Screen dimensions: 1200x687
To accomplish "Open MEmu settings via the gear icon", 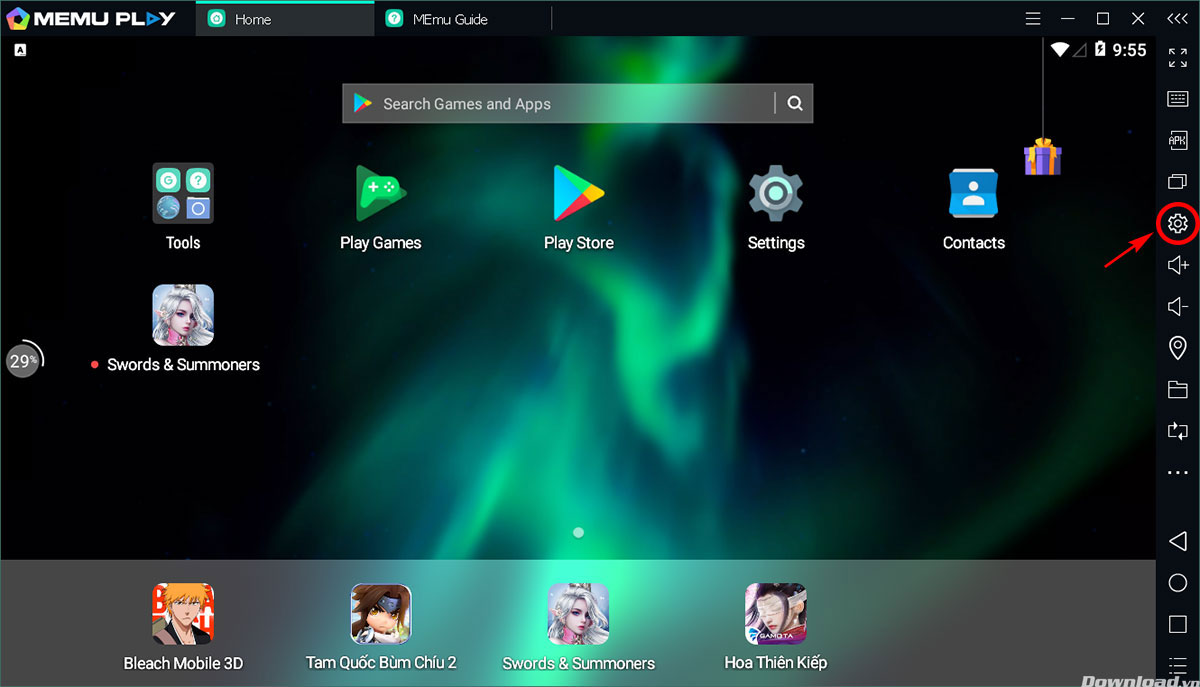I will click(1176, 223).
